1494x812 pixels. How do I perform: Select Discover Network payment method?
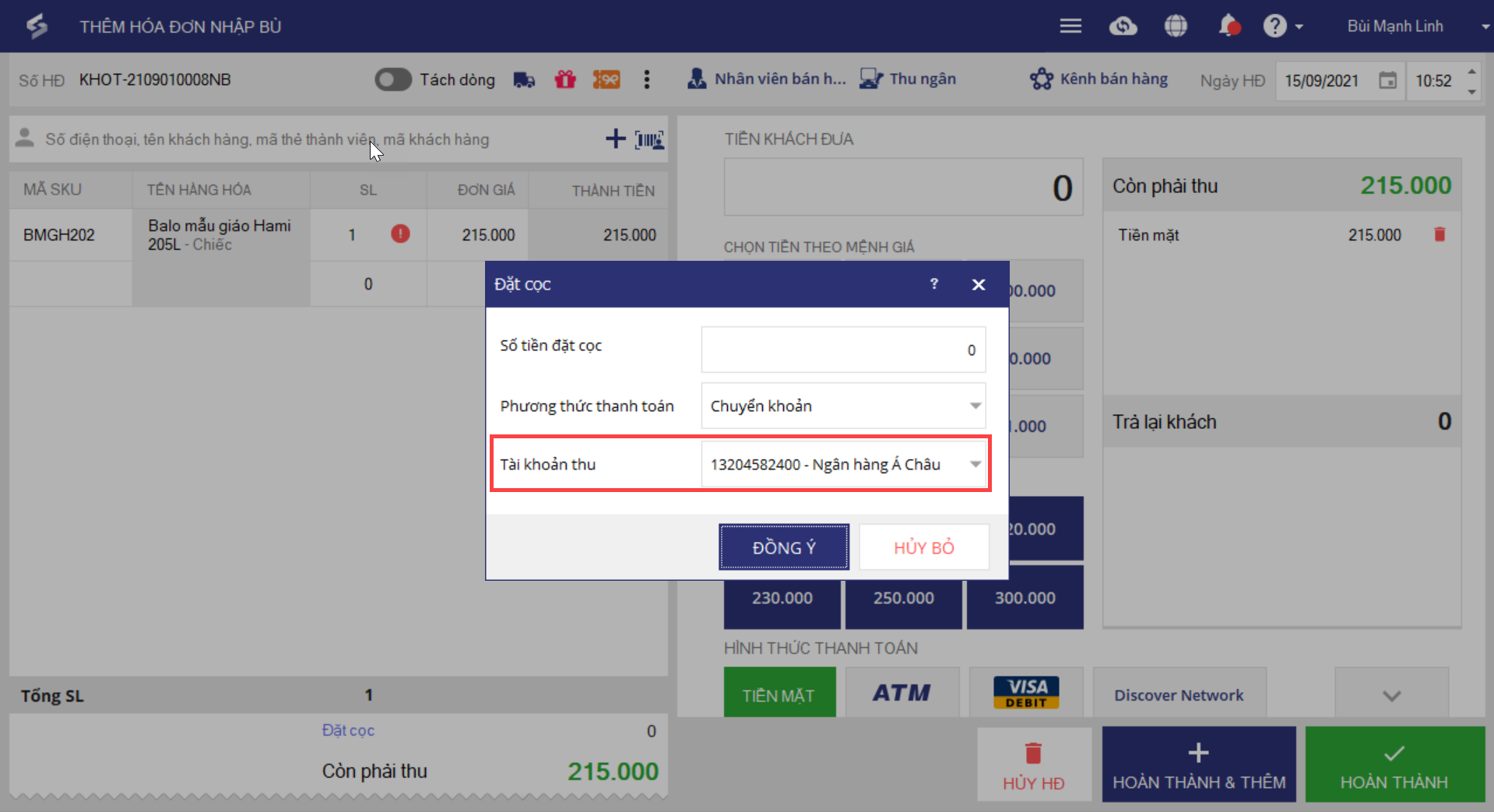point(1179,693)
